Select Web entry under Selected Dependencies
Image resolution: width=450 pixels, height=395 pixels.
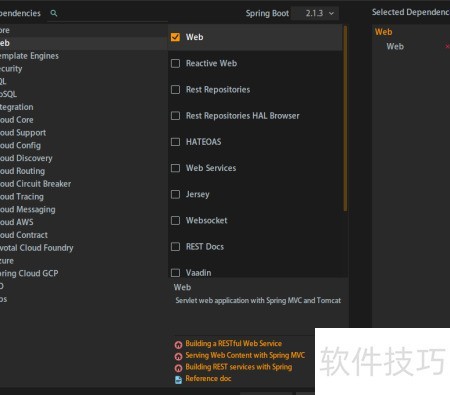pos(395,46)
